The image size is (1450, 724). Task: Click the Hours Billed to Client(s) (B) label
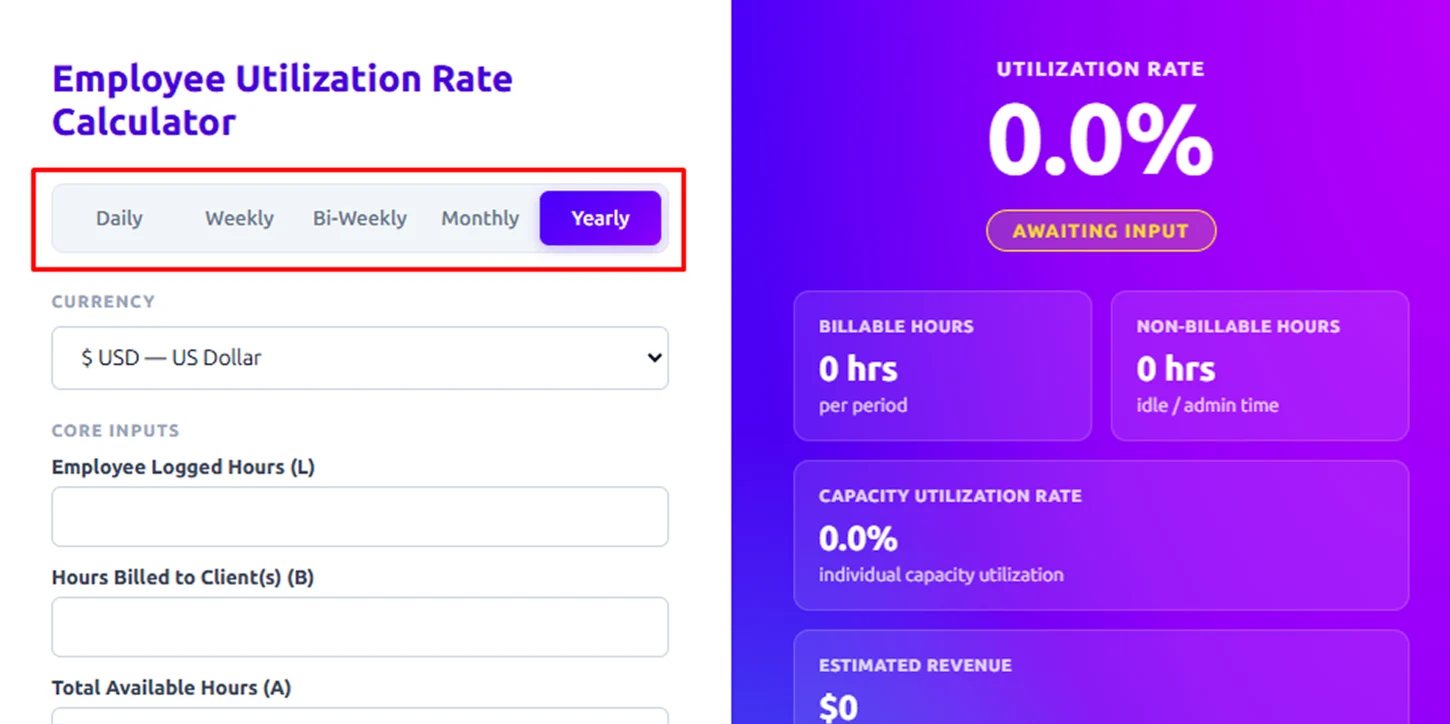pos(183,577)
